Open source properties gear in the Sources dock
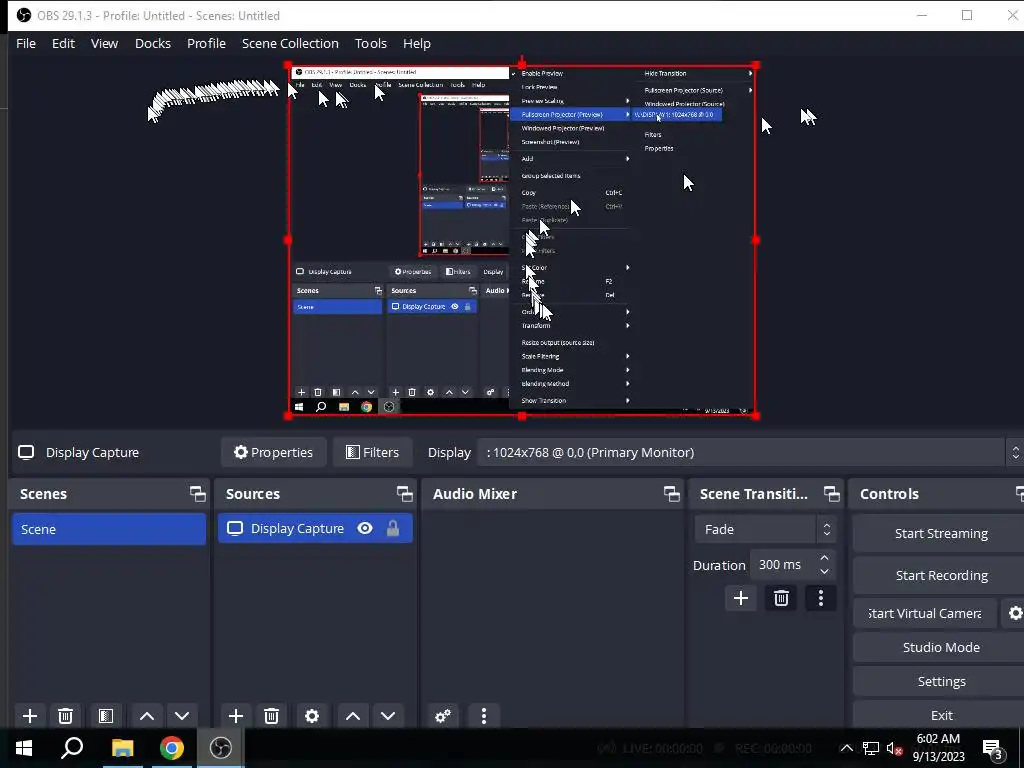 [x=312, y=716]
